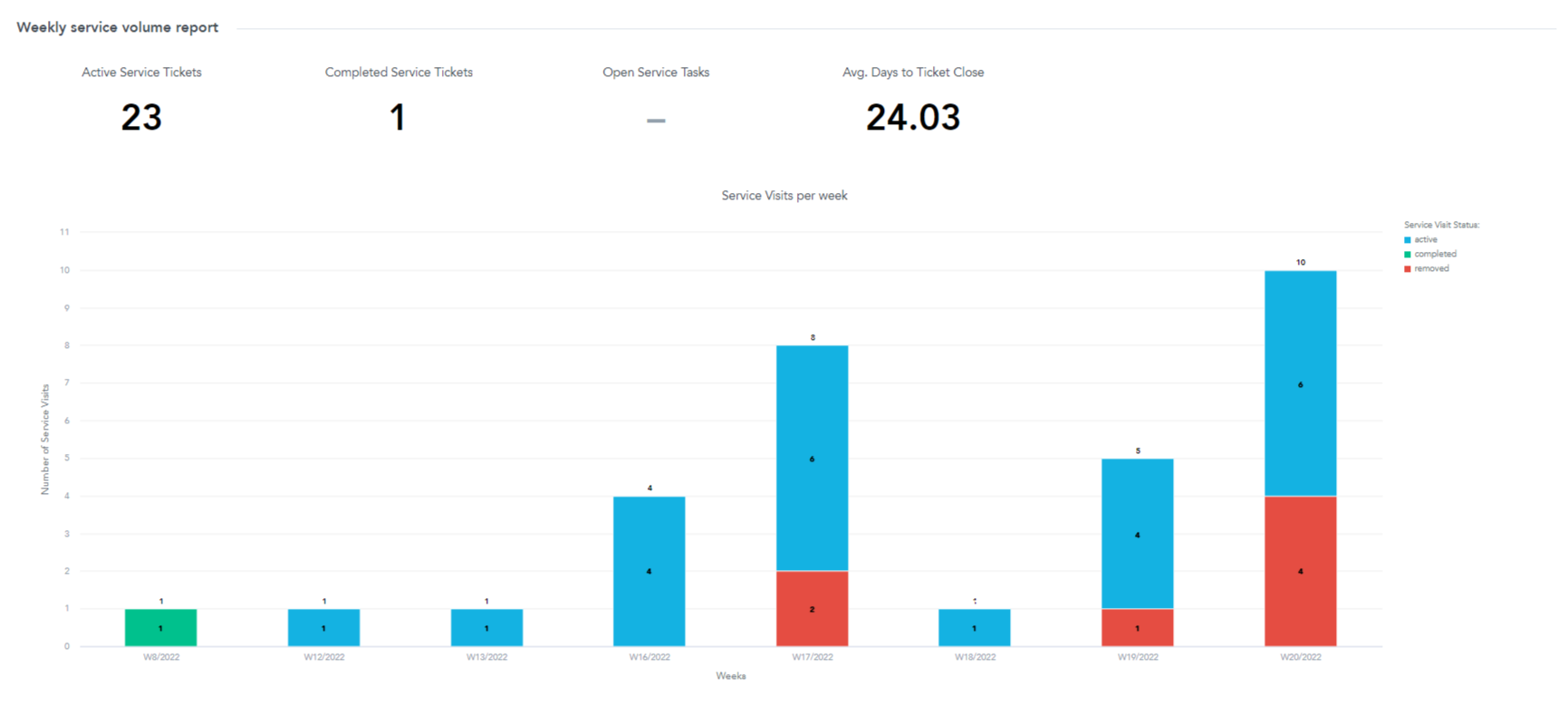Image resolution: width=1568 pixels, height=706 pixels.
Task: Click the W13/2022 axis label
Action: (x=486, y=657)
